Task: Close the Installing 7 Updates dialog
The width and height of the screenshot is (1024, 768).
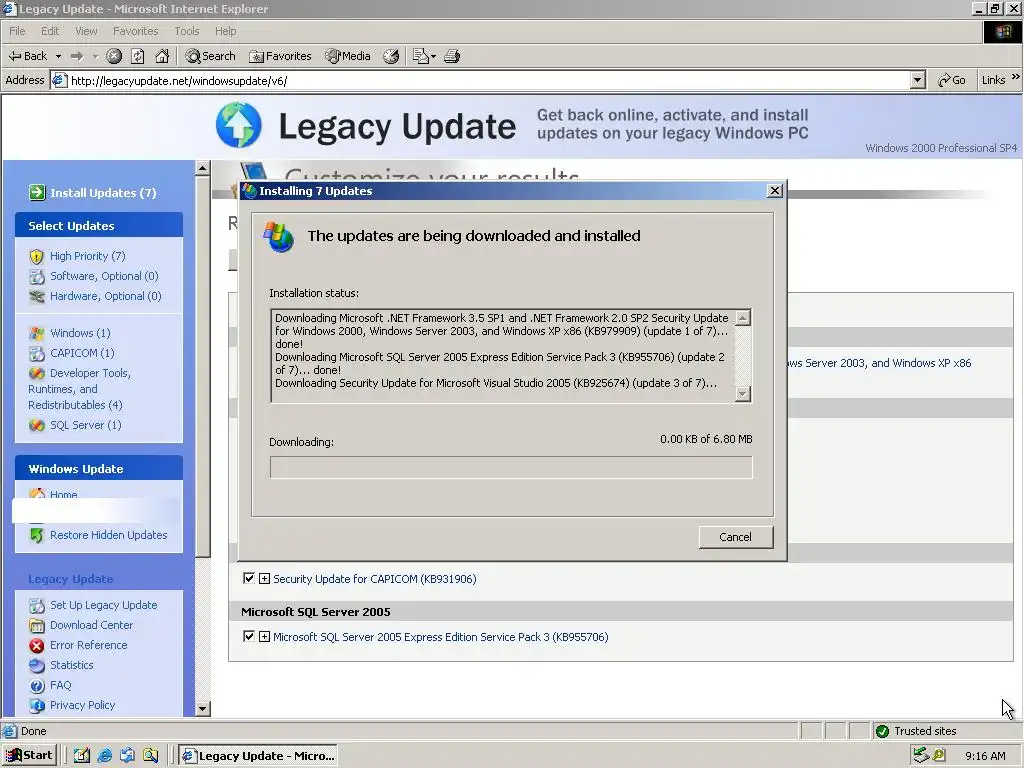Action: click(x=775, y=191)
